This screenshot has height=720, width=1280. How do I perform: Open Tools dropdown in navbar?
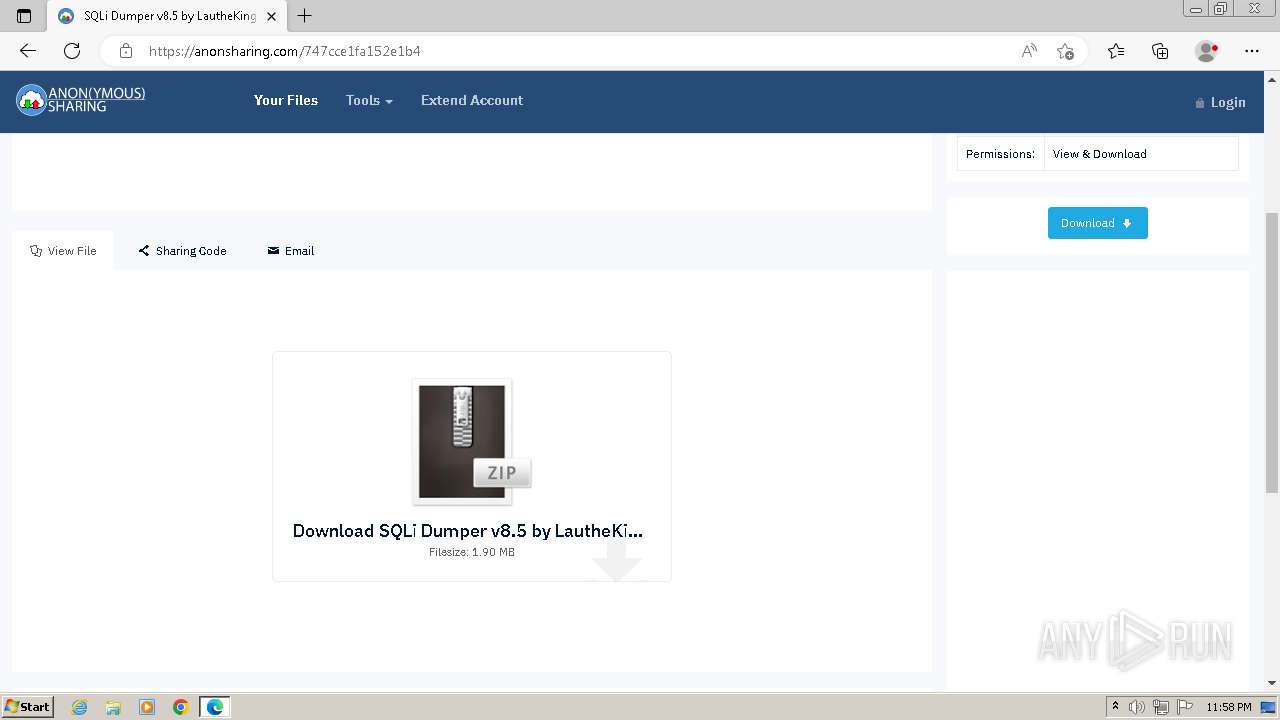point(369,100)
